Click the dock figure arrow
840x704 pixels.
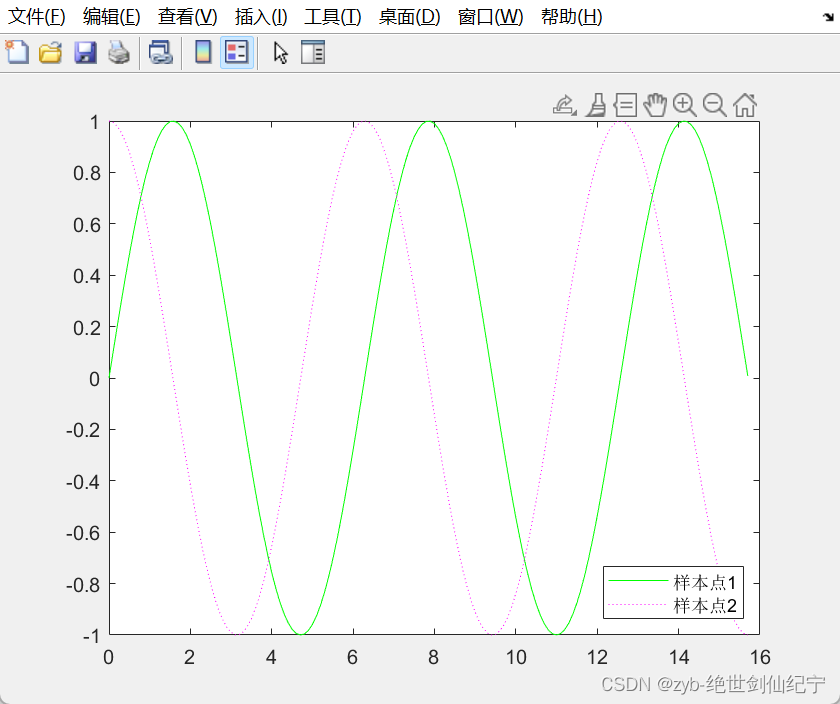click(828, 17)
